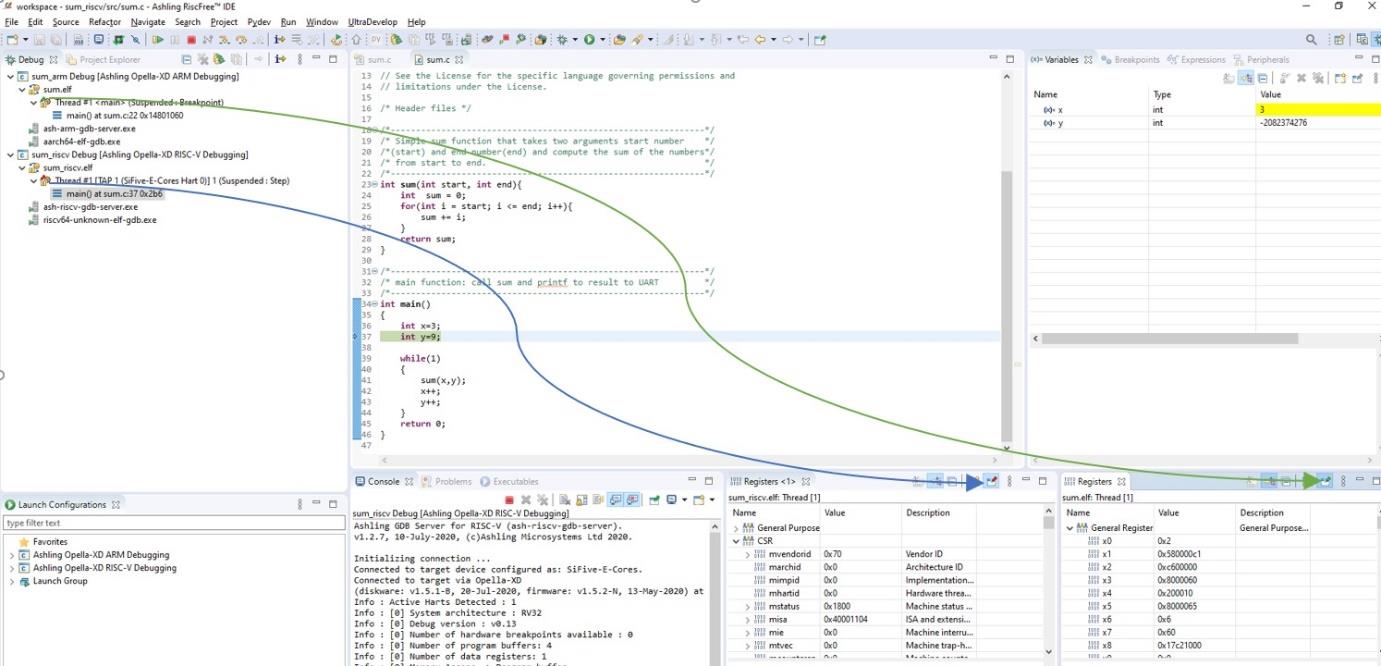
Task: Open the Pydev menu
Action: coord(259,21)
